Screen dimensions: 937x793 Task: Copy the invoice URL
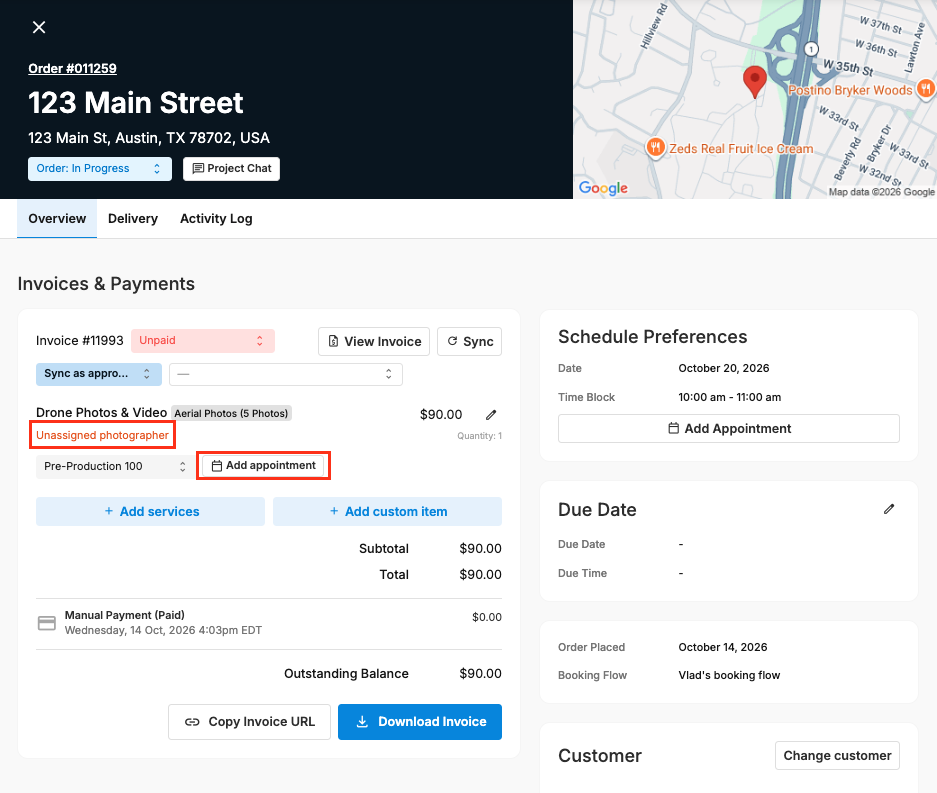(249, 722)
